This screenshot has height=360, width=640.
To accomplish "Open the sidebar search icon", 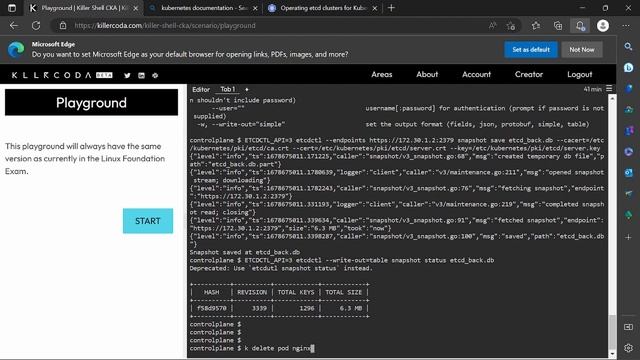I will click(629, 47).
